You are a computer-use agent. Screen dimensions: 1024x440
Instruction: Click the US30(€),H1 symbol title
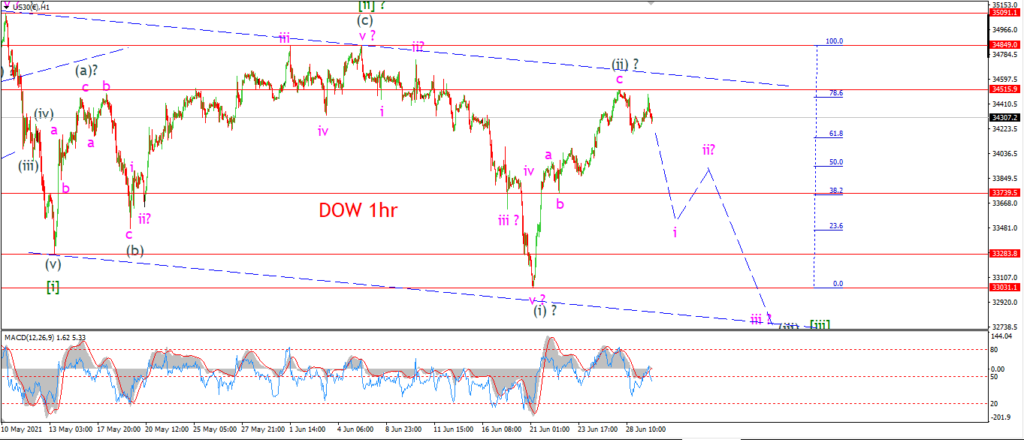[x=31, y=7]
